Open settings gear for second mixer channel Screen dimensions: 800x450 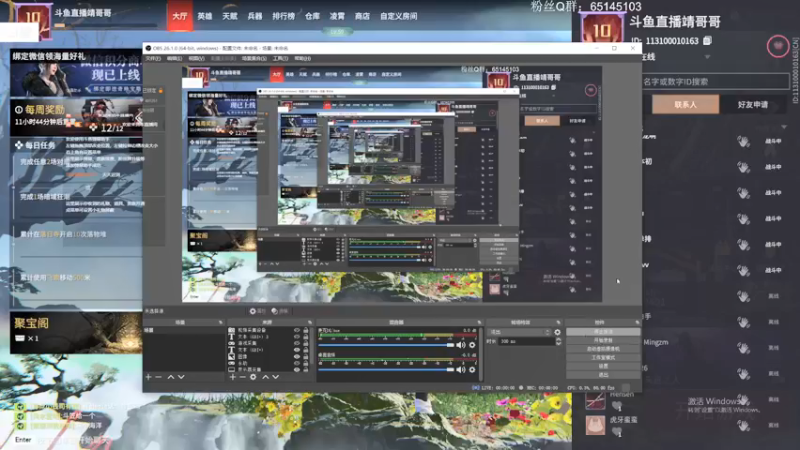(x=472, y=369)
